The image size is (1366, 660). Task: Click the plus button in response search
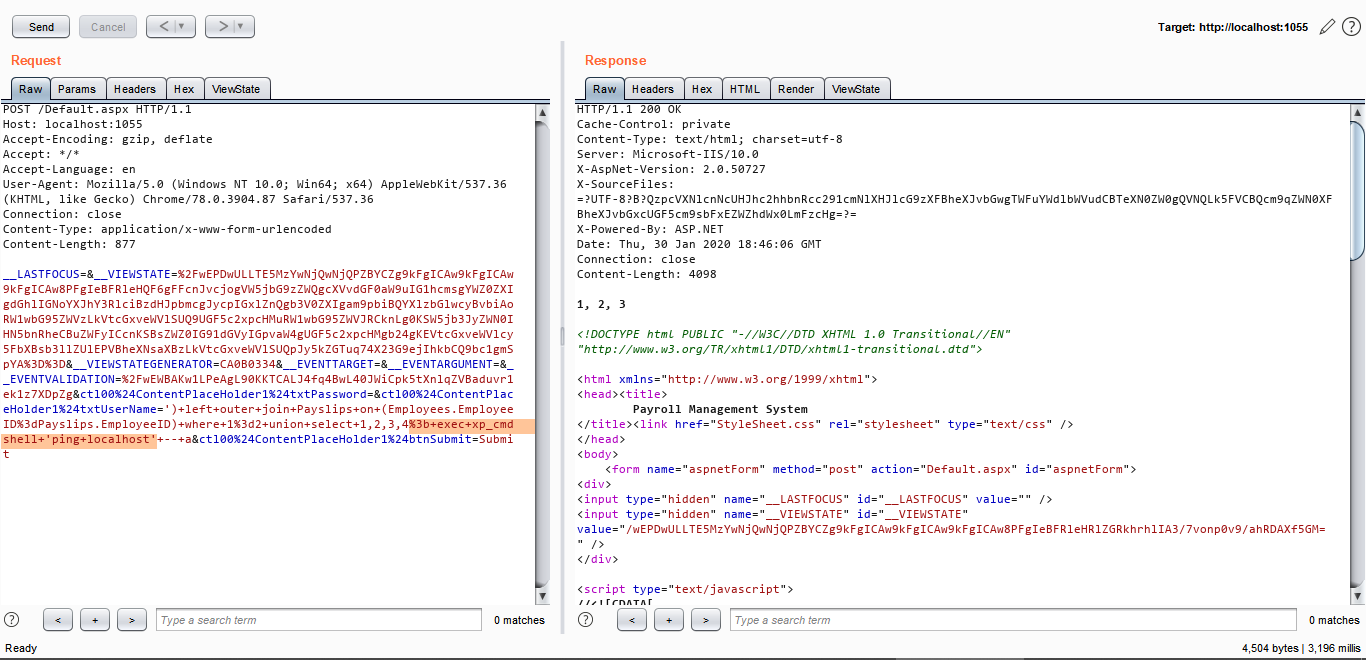pos(668,620)
